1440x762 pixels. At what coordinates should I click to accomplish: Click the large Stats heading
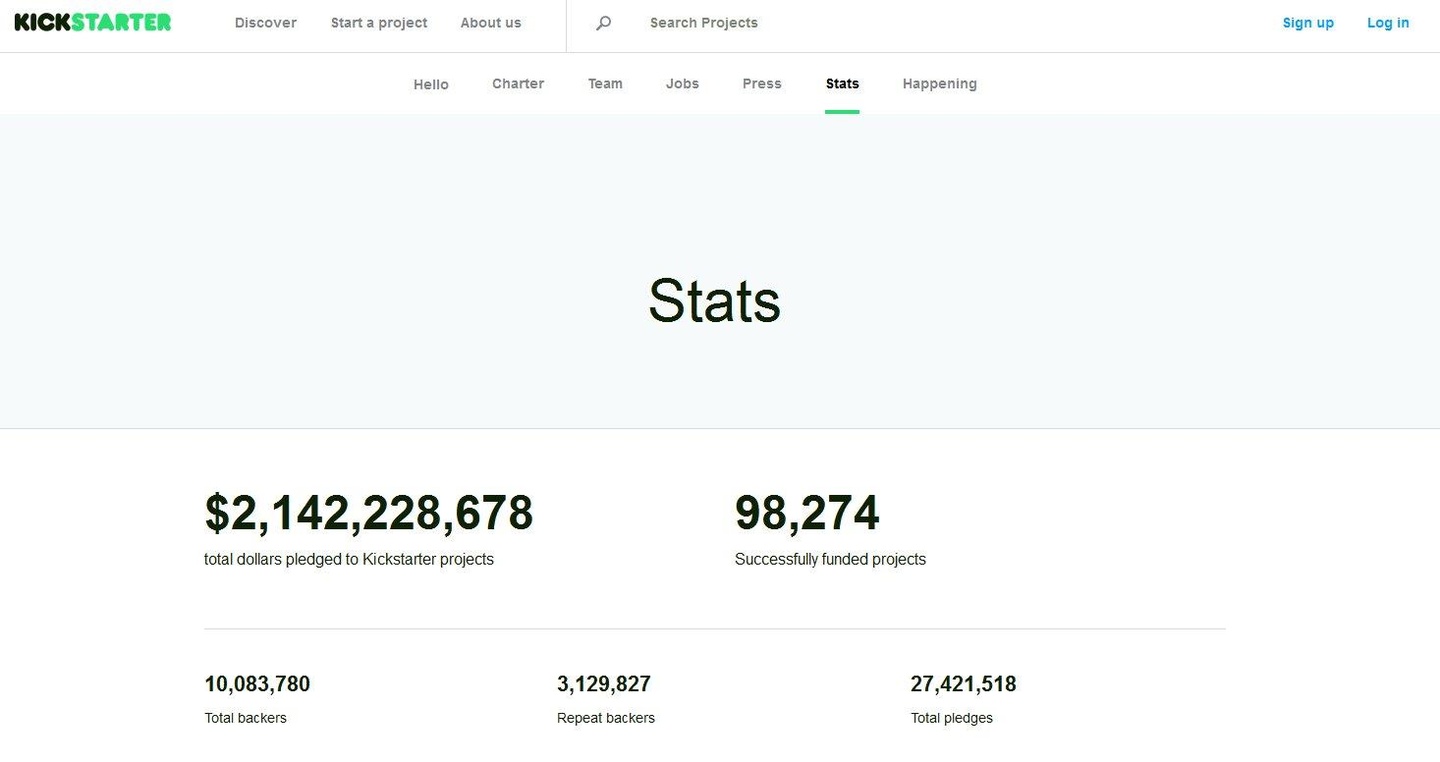[715, 300]
